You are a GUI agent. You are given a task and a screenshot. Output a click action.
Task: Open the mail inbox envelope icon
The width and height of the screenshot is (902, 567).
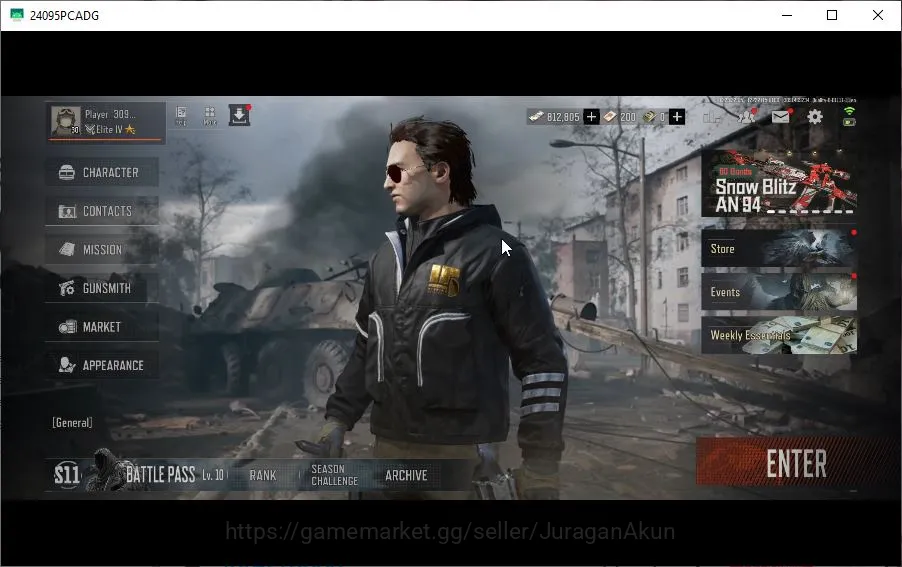[780, 117]
